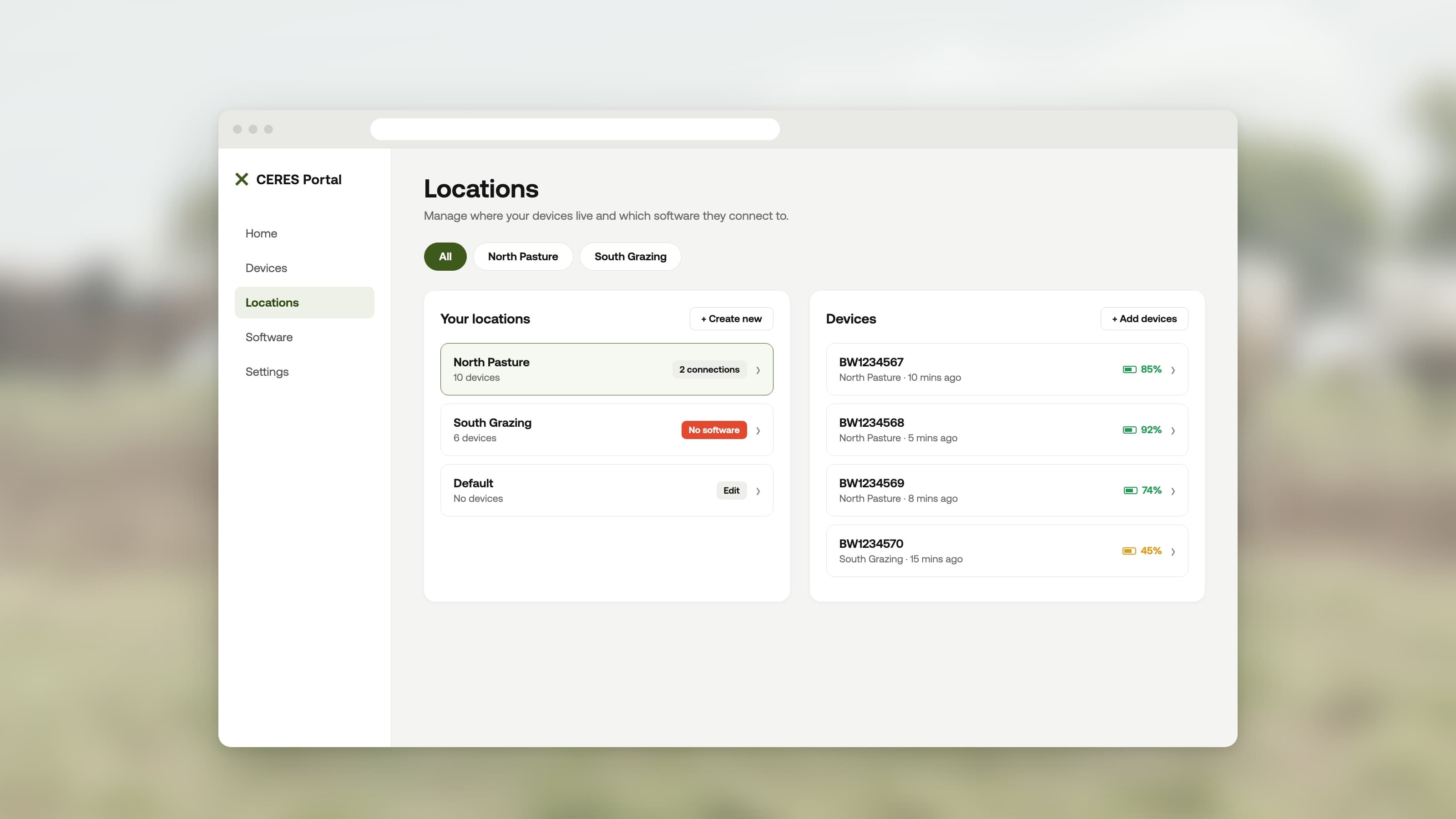
Task: Click battery icon for BW1234569
Action: pos(1130,490)
